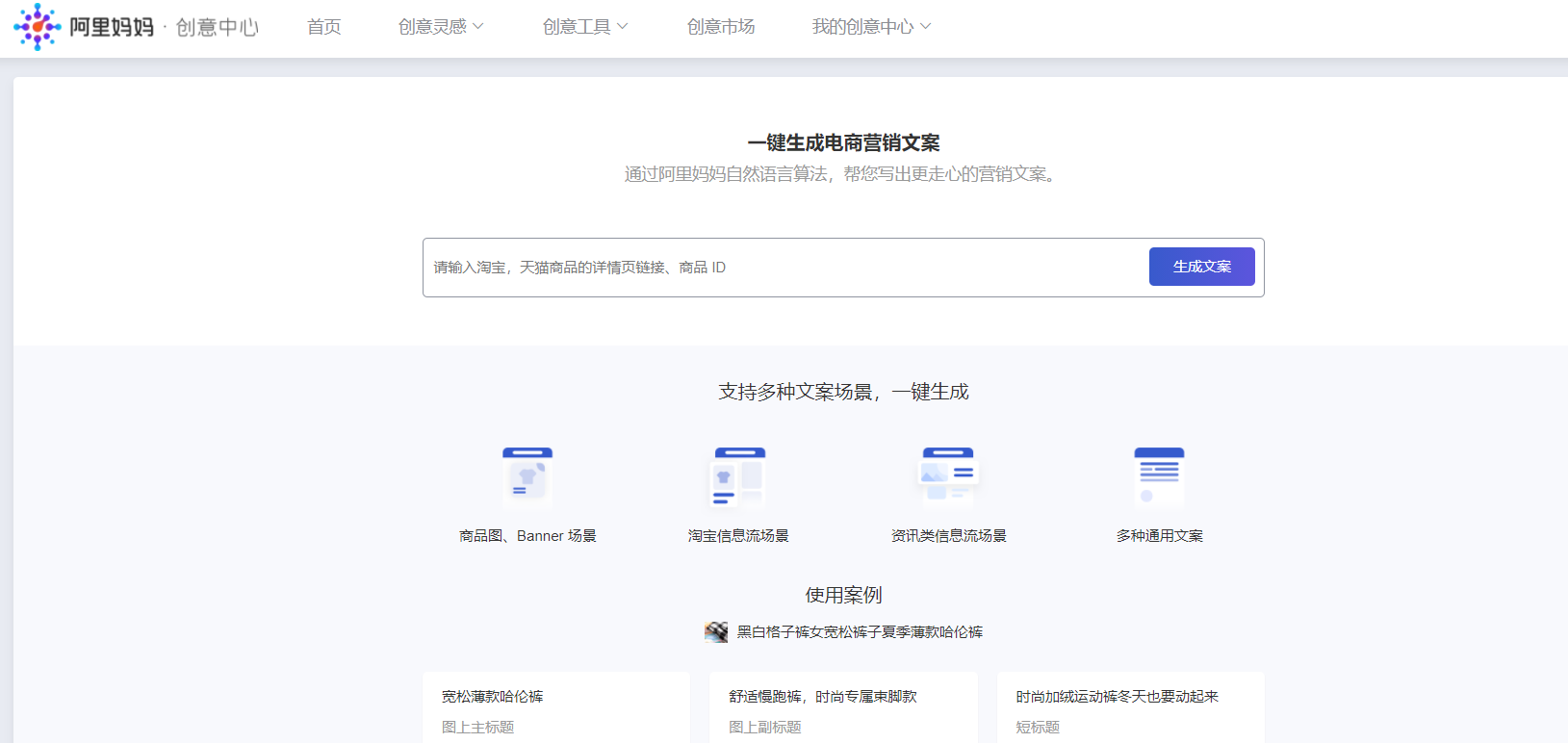This screenshot has height=743, width=1568.
Task: Expand the 我的创意中心 dropdown menu
Action: 871,27
